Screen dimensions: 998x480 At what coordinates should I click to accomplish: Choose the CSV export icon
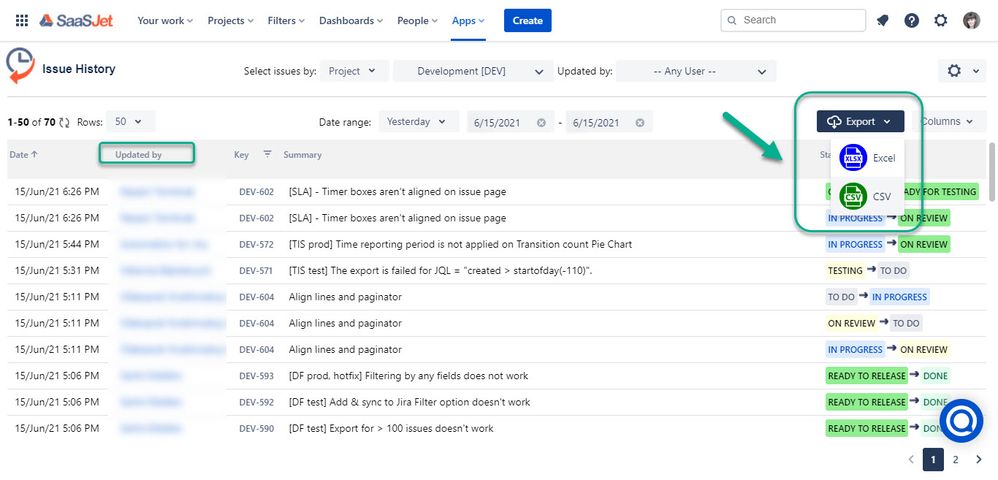853,197
